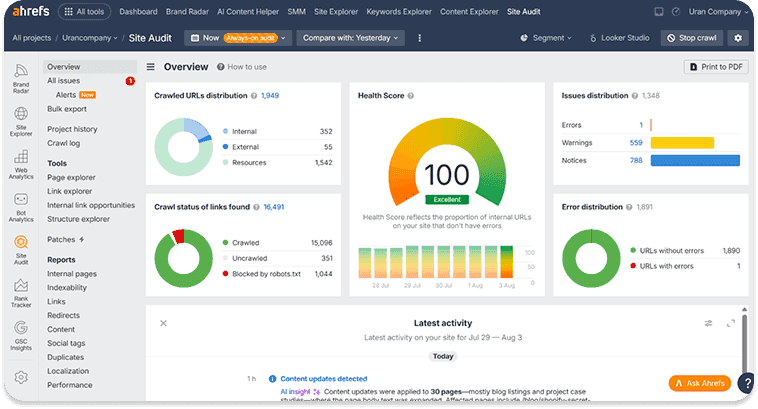Open Looker Studio link
This screenshot has width=758, height=409.
(620, 38)
